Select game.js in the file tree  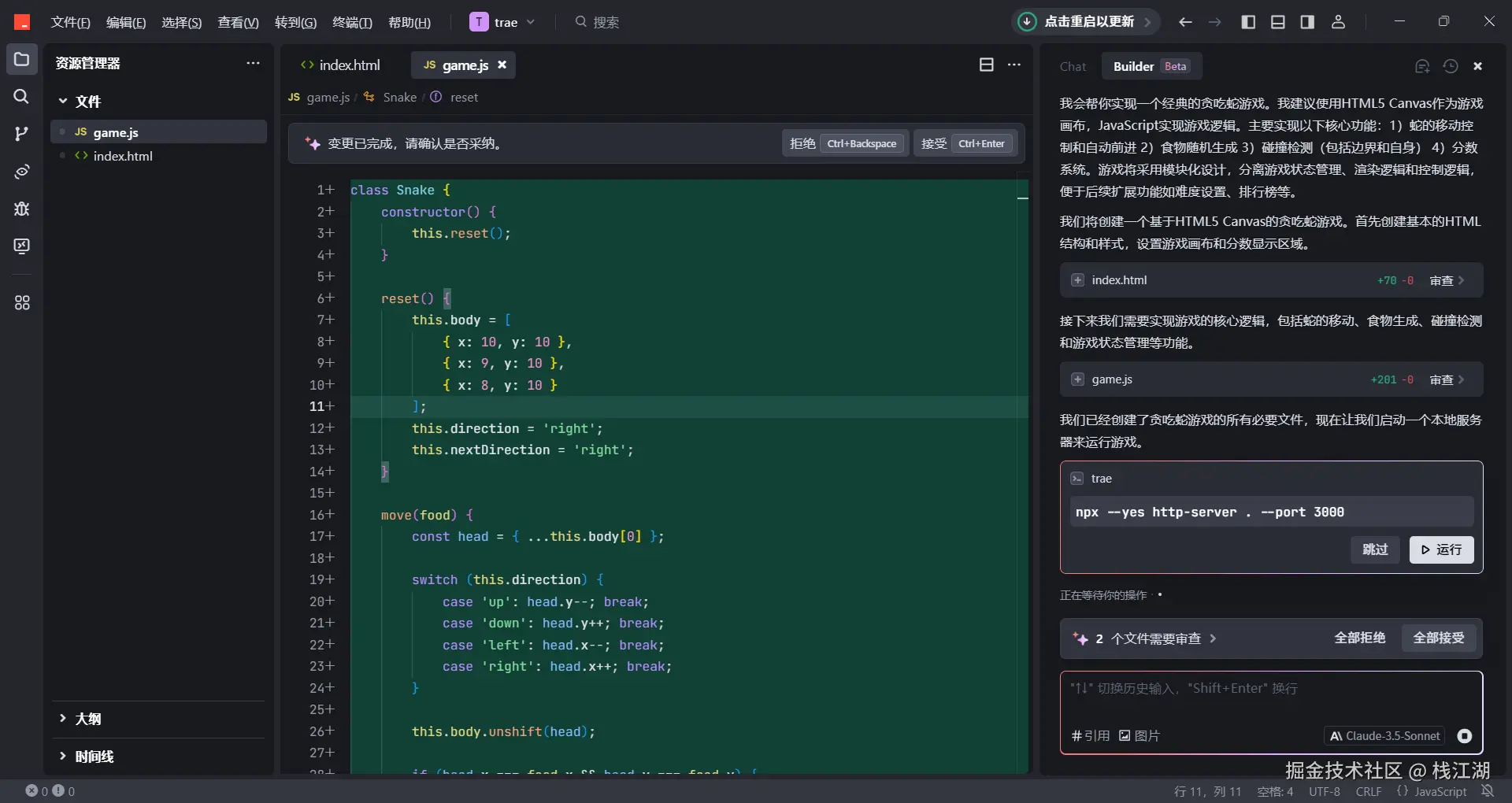158,132
